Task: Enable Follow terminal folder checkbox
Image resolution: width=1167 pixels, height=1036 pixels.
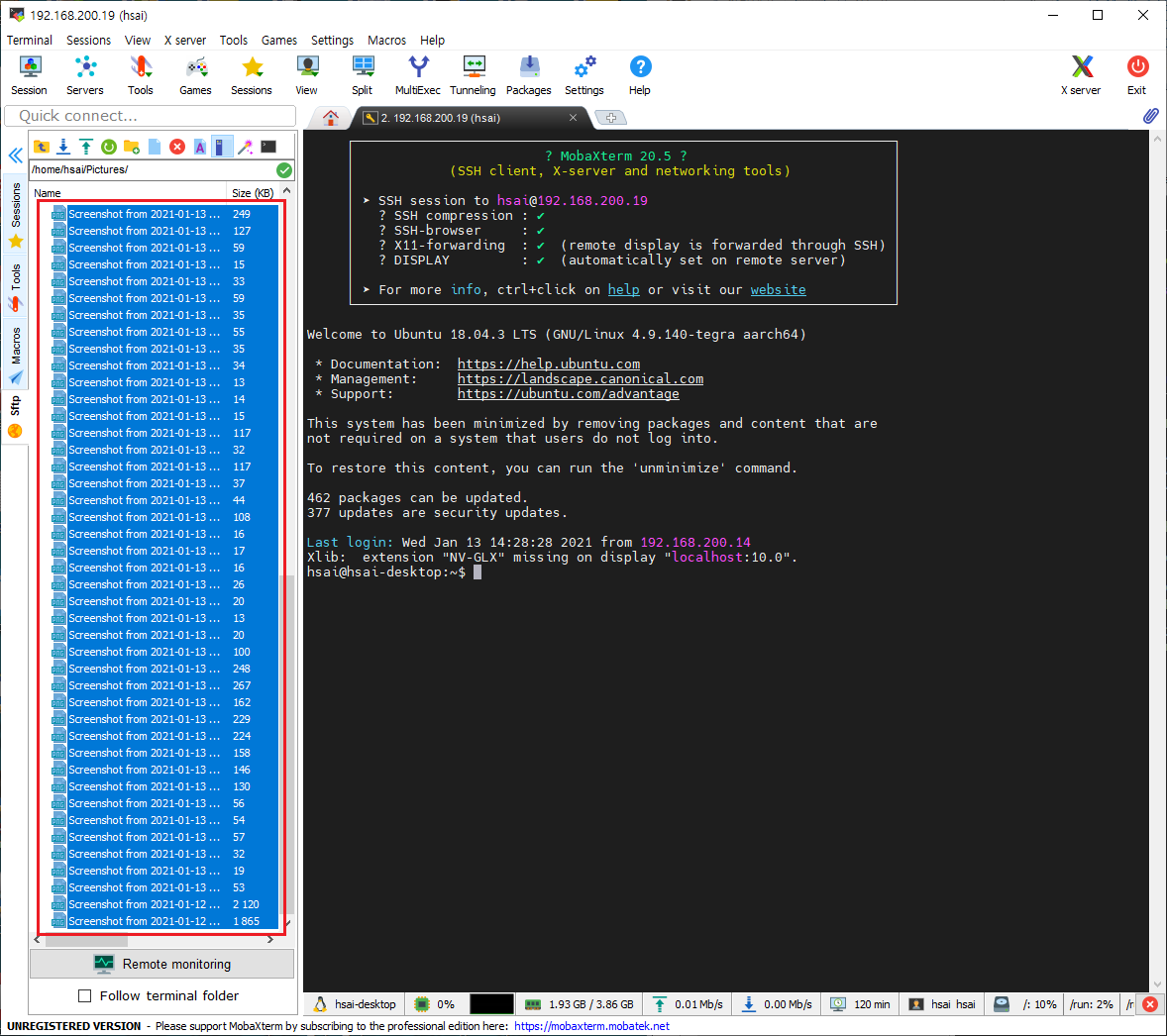Action: coord(85,995)
